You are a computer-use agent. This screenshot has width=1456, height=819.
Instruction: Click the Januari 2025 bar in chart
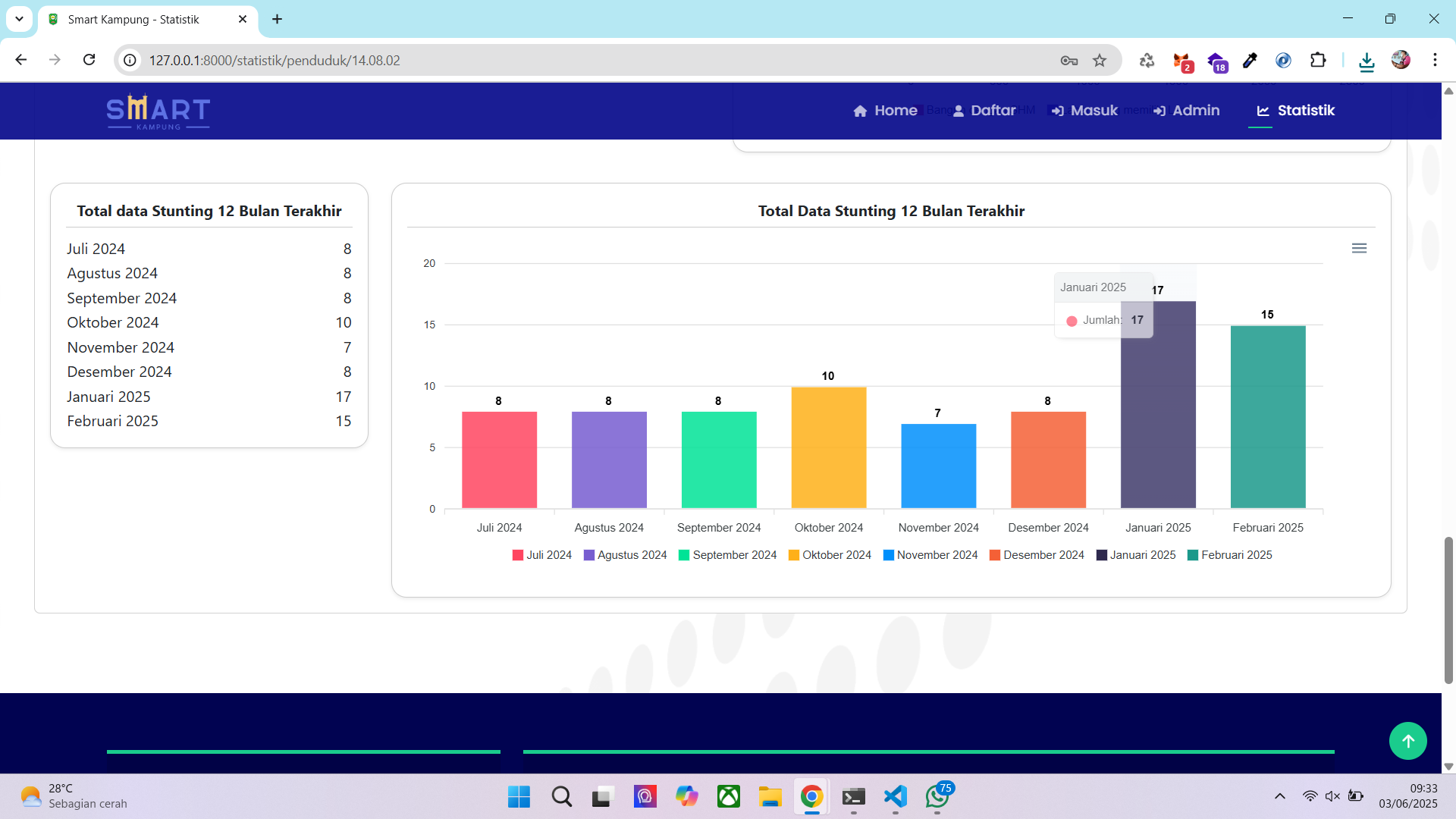(x=1158, y=425)
